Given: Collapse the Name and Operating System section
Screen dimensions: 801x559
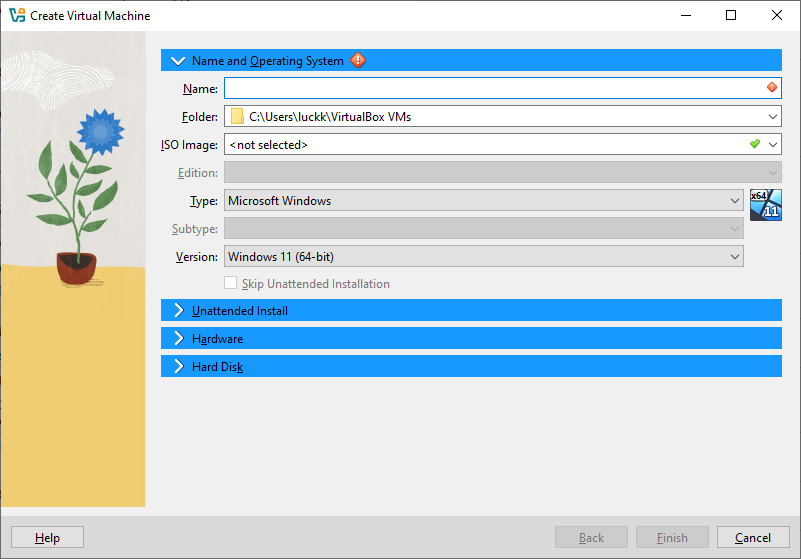Looking at the screenshot, I should 179,61.
